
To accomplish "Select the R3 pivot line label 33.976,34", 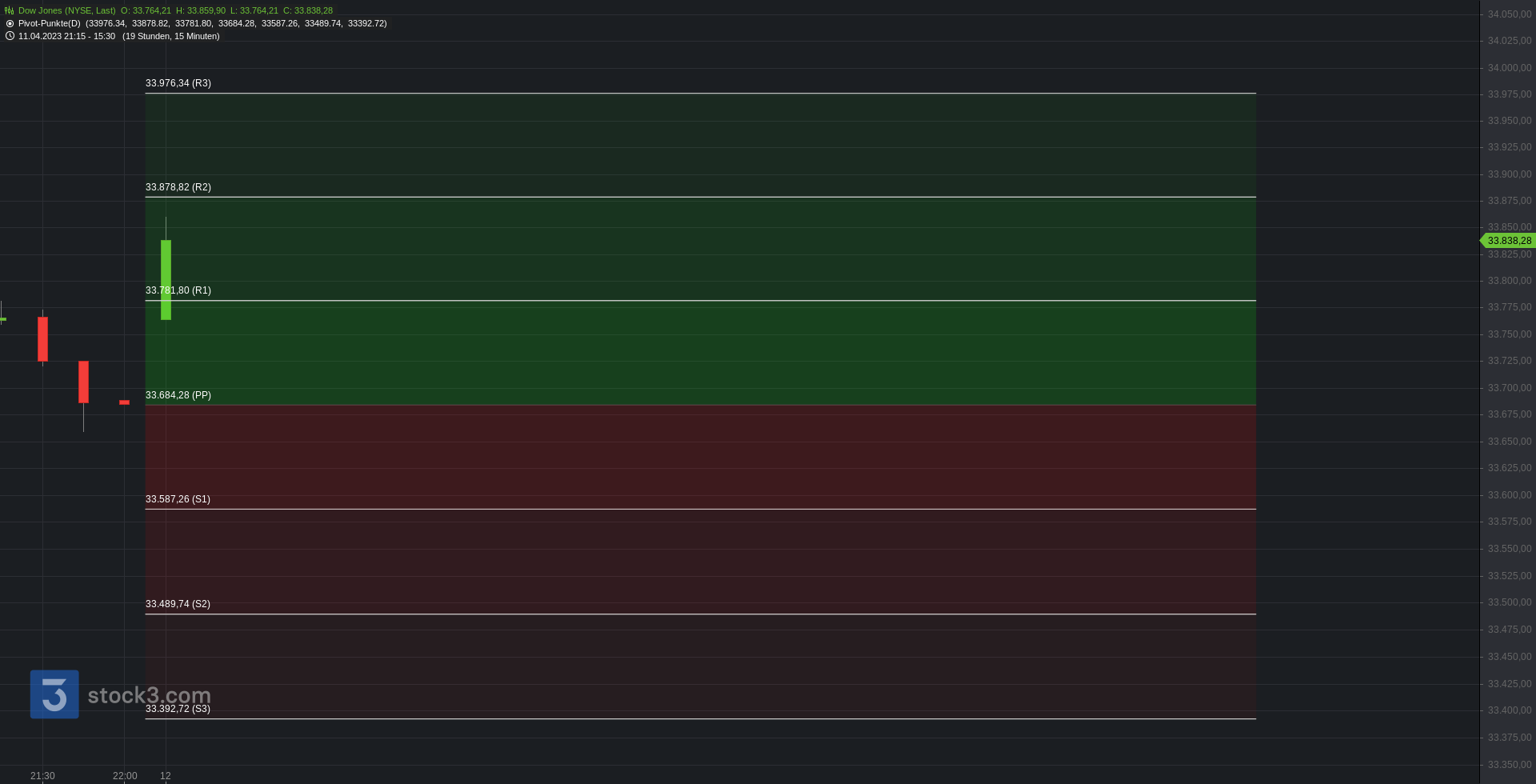I will tap(178, 83).
